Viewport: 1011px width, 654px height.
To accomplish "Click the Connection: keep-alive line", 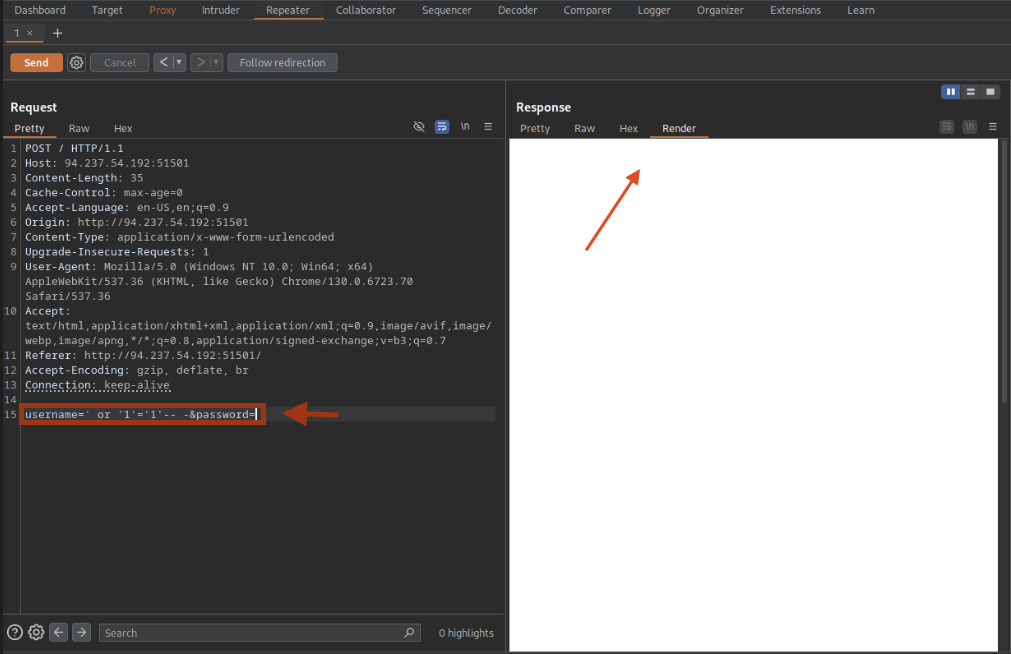I will pos(97,385).
